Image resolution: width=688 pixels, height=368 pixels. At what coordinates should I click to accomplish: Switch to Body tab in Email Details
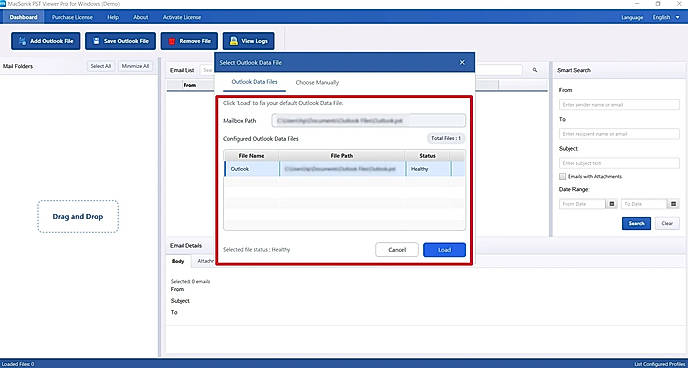(178, 261)
